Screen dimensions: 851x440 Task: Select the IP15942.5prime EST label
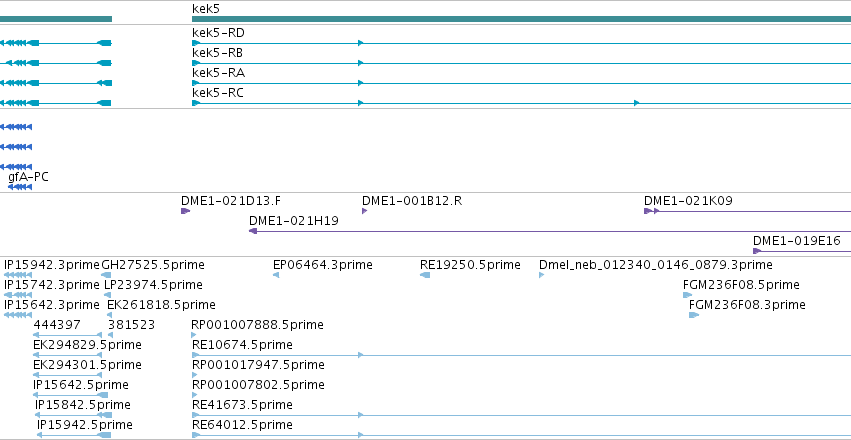click(x=85, y=425)
